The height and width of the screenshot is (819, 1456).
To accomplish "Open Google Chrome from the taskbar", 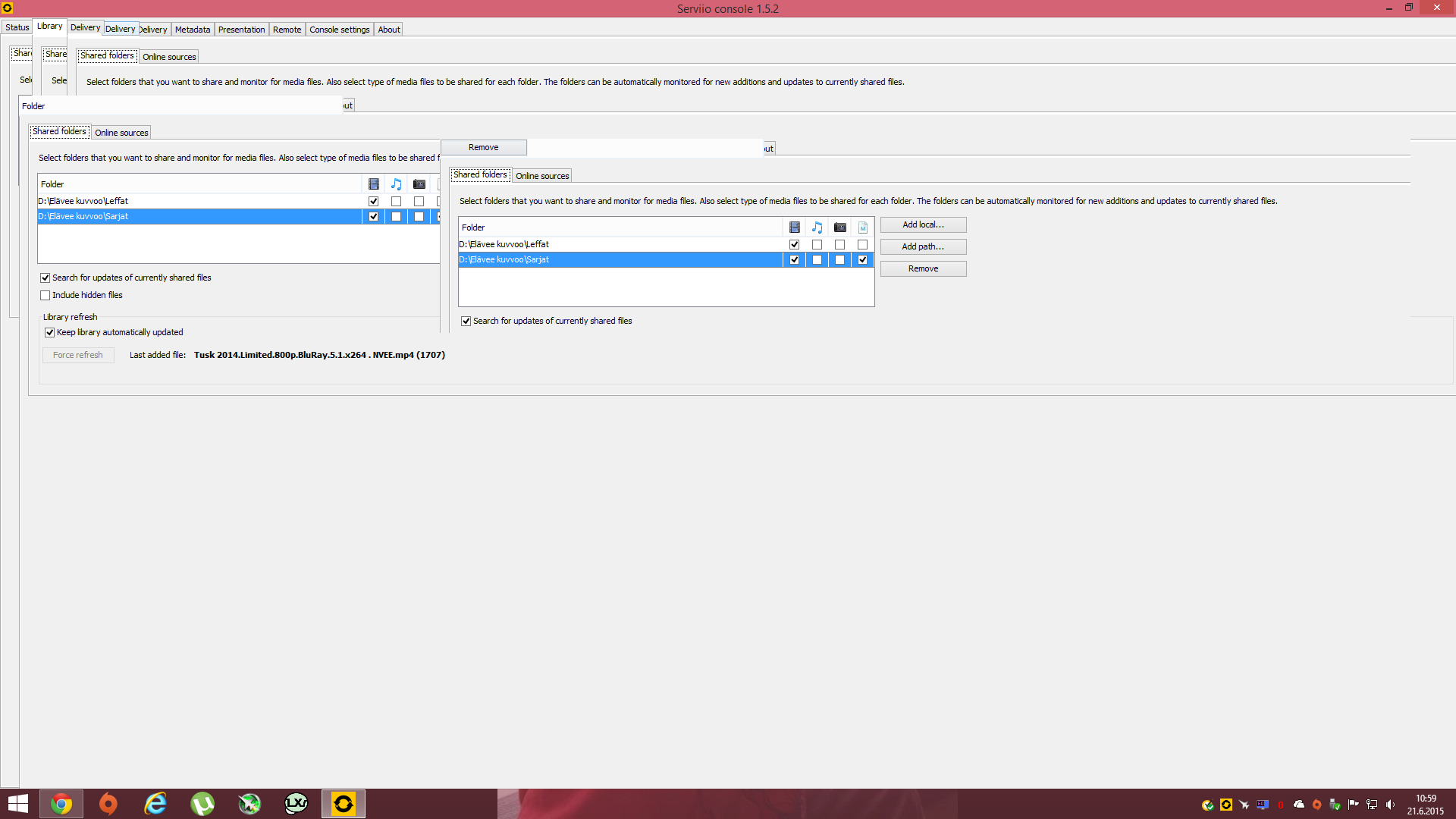I will 61,804.
